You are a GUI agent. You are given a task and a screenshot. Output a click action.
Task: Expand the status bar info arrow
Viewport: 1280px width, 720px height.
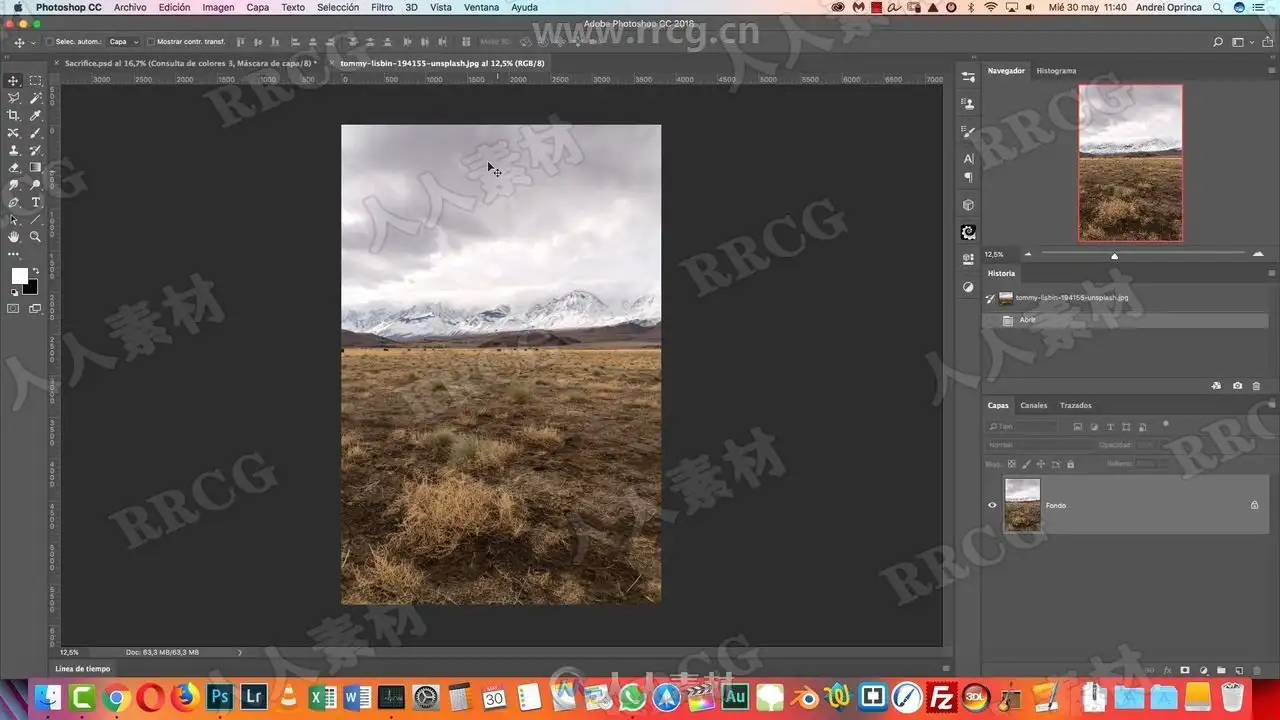tap(240, 652)
